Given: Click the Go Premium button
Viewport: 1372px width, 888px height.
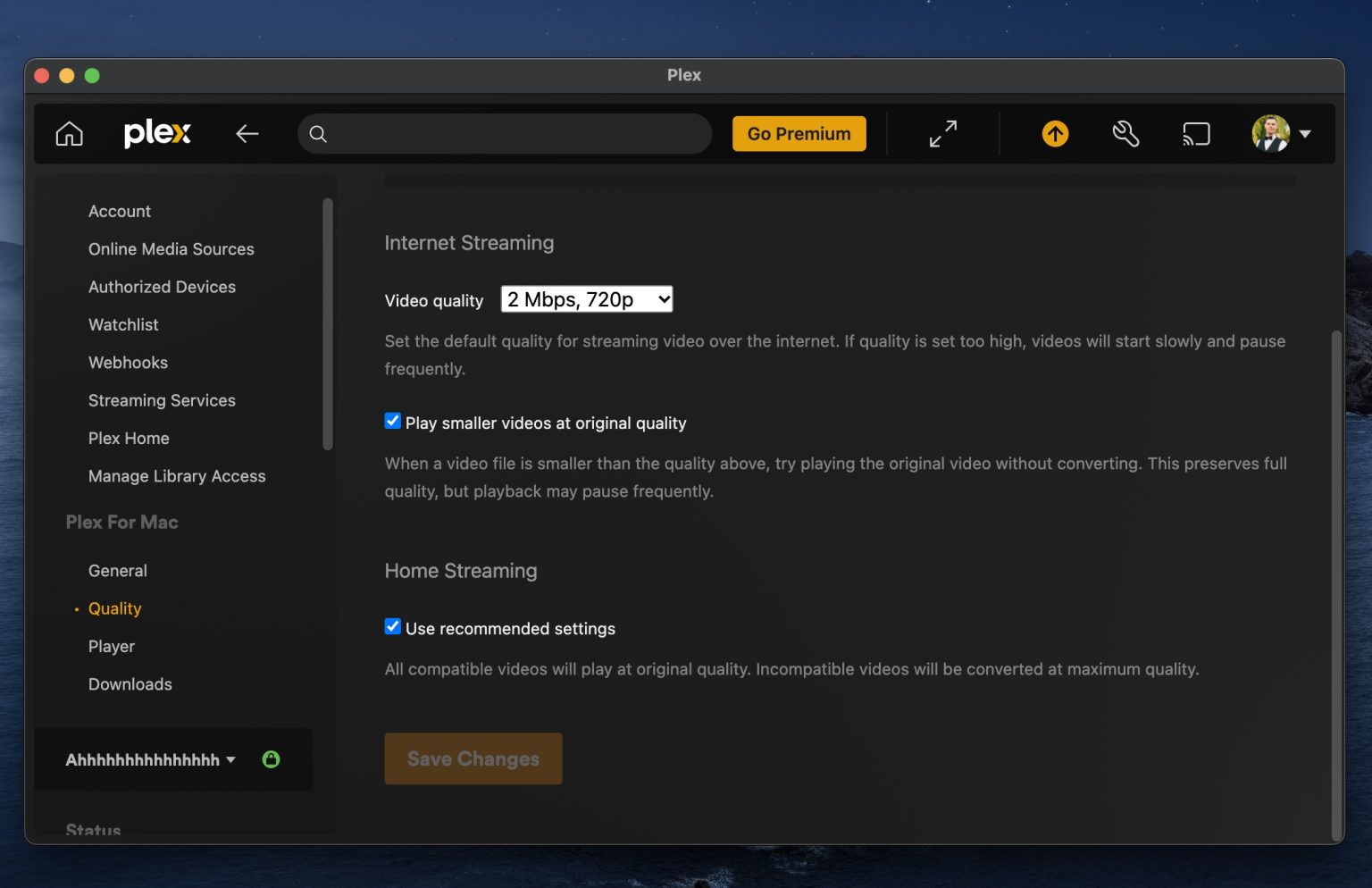Looking at the screenshot, I should coord(799,133).
